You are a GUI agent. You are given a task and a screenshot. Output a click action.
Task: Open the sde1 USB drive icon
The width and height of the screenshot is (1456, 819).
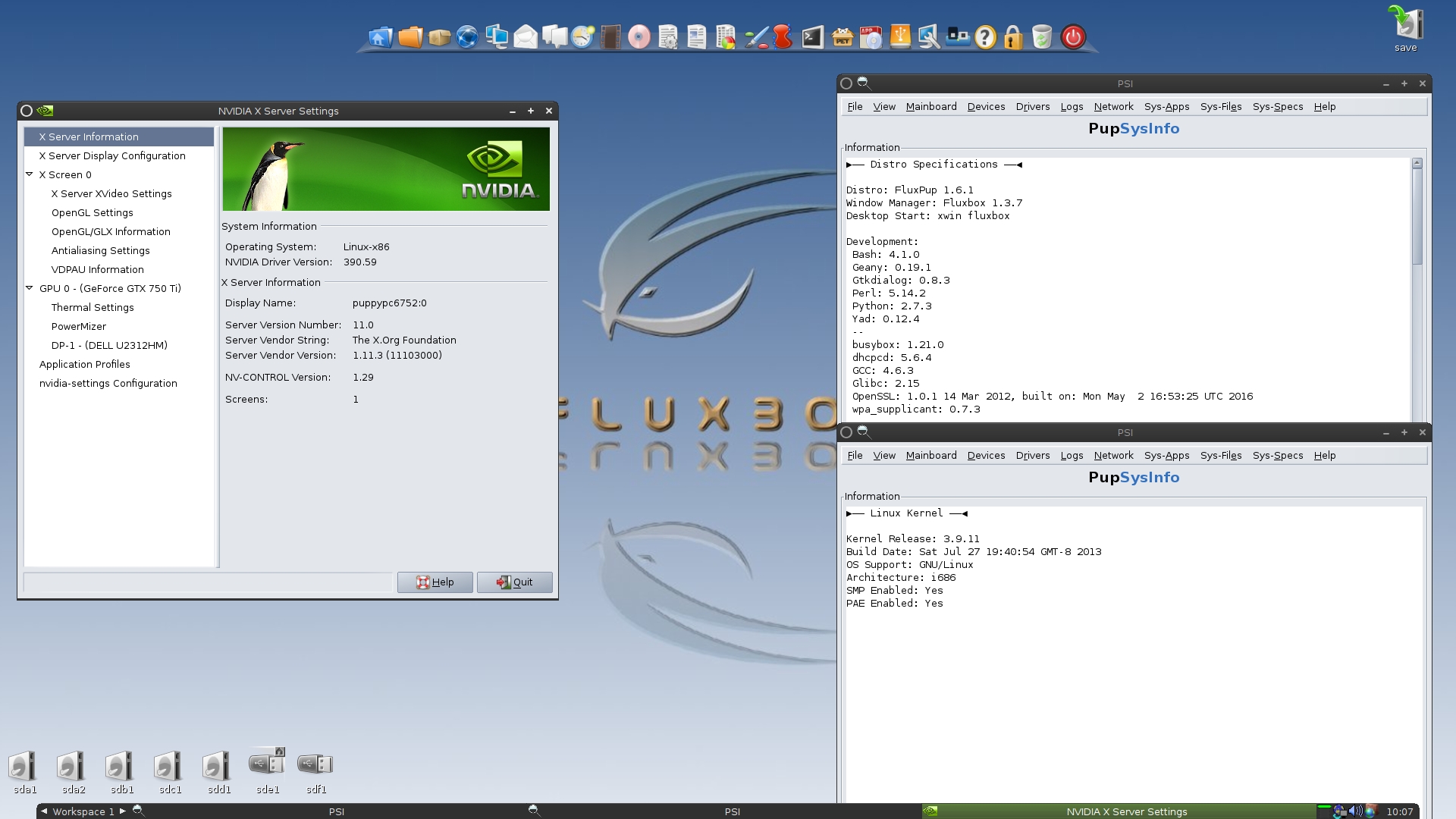tap(267, 770)
